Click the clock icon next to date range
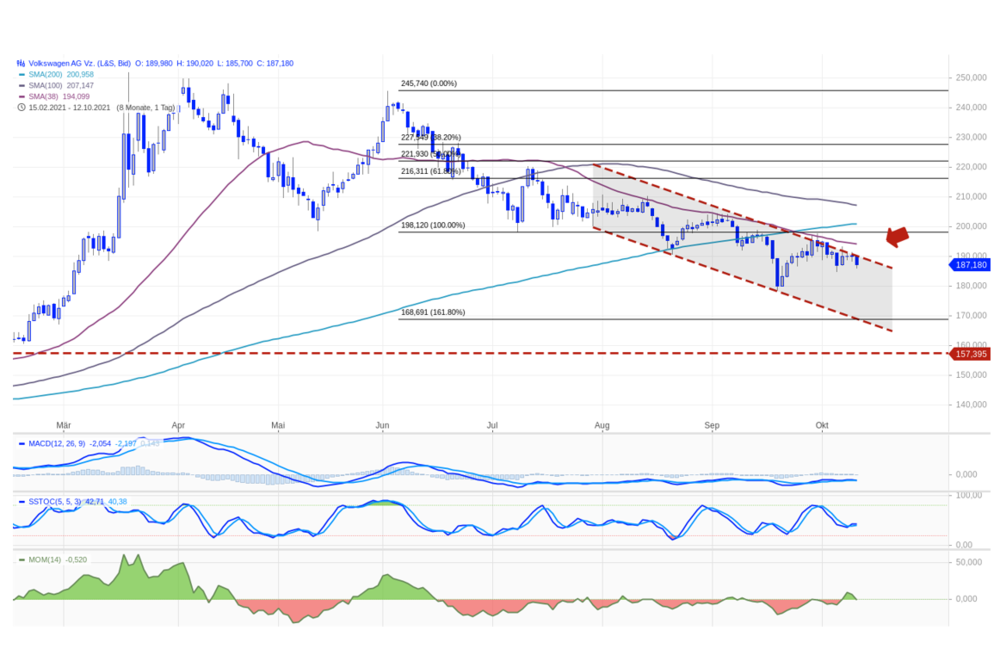This screenshot has width=1000, height=649. tap(21, 107)
